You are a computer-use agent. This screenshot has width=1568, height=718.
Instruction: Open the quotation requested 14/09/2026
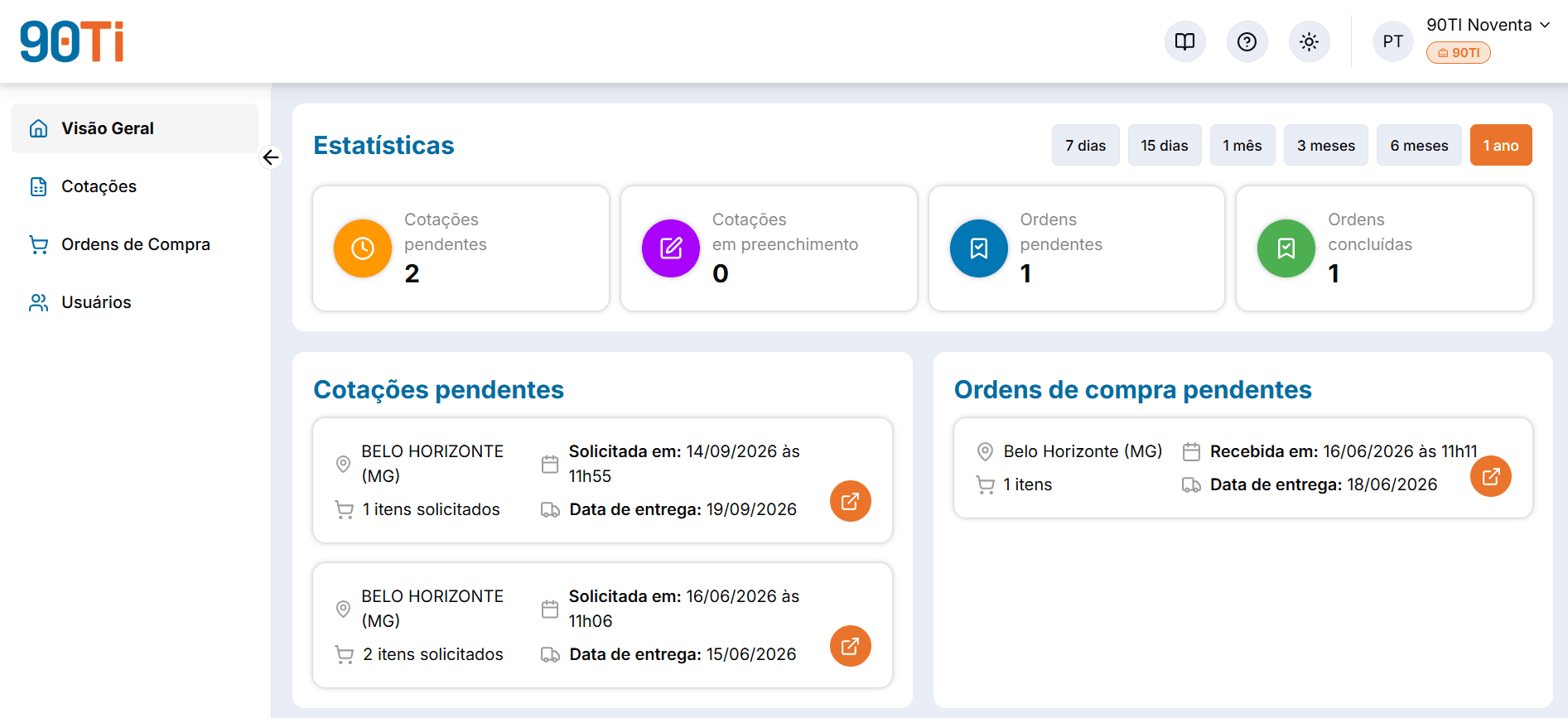point(851,501)
